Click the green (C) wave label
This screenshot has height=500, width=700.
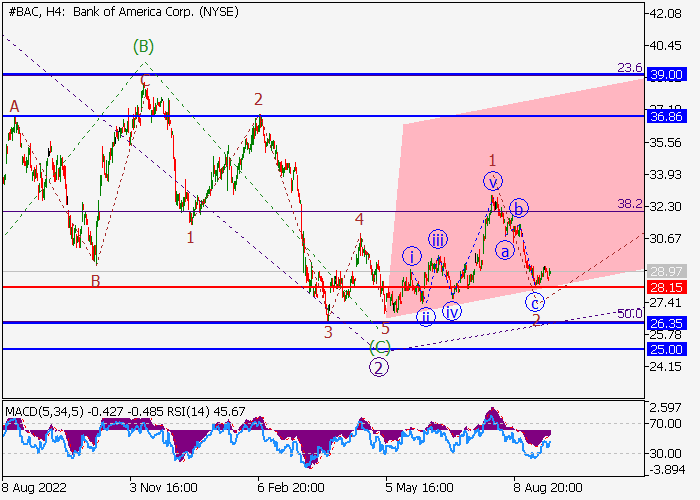pos(380,347)
